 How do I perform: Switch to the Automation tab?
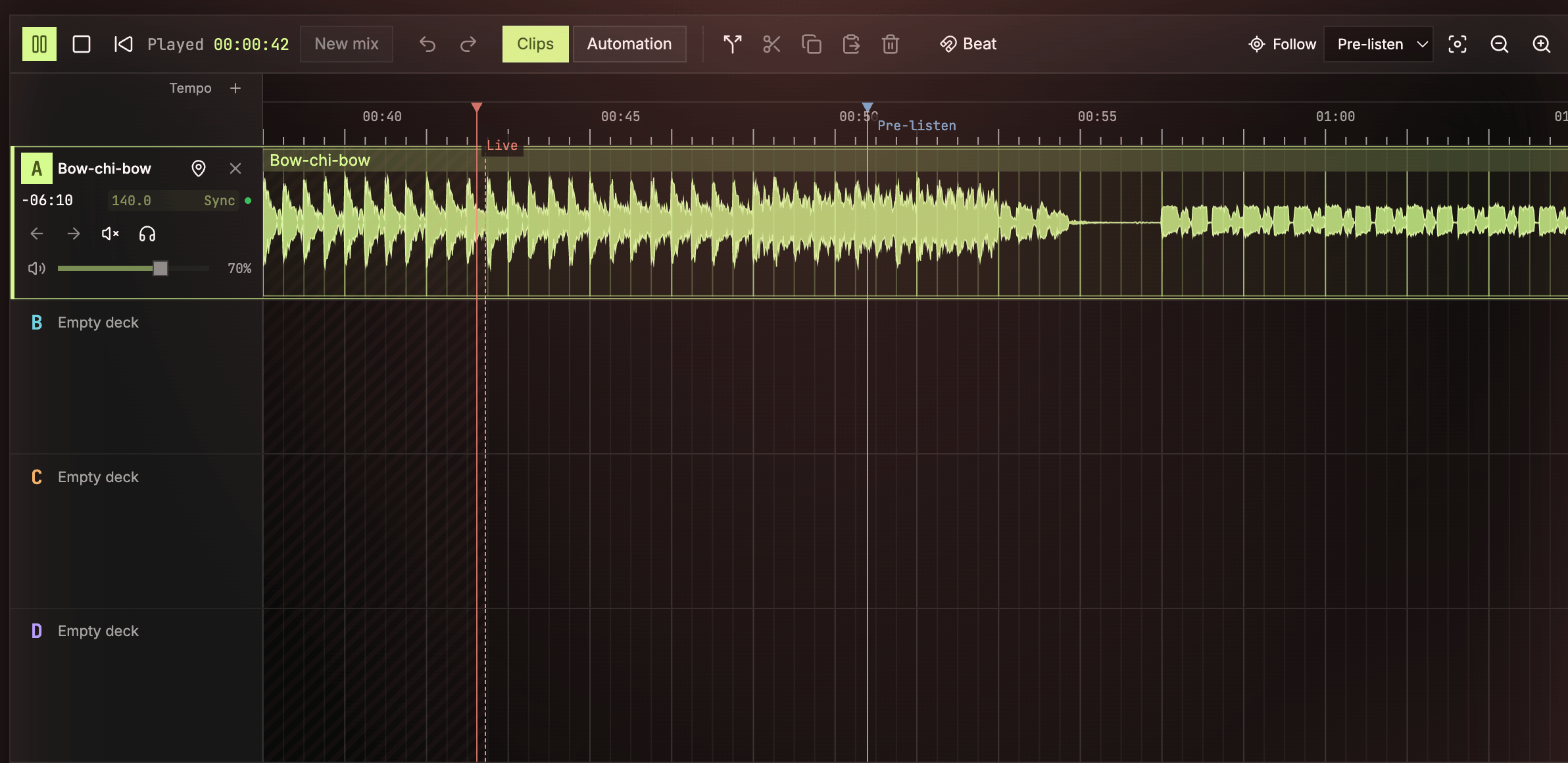click(x=629, y=44)
